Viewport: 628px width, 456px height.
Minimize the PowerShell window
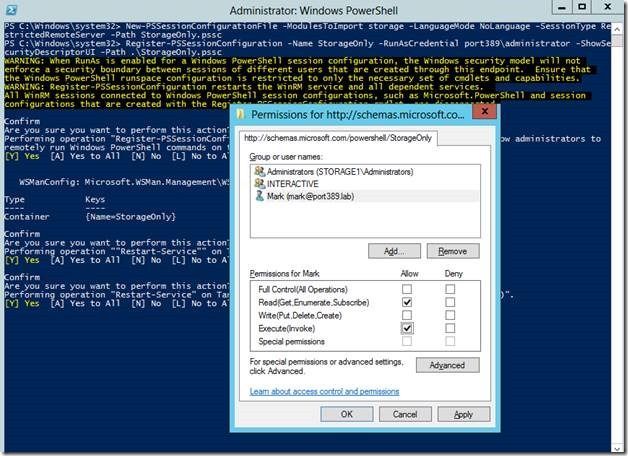pos(562,8)
